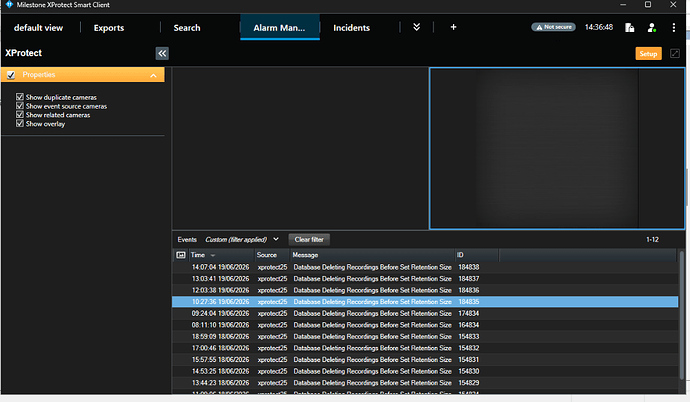Select event at 13:03:41 19/06/2026
The width and height of the screenshot is (690, 402).
click(x=425, y=279)
